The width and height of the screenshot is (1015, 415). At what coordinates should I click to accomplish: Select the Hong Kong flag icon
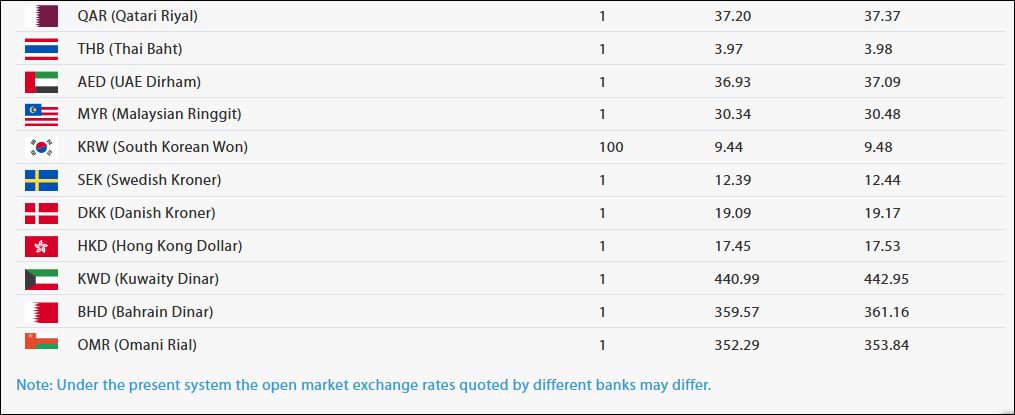click(41, 246)
